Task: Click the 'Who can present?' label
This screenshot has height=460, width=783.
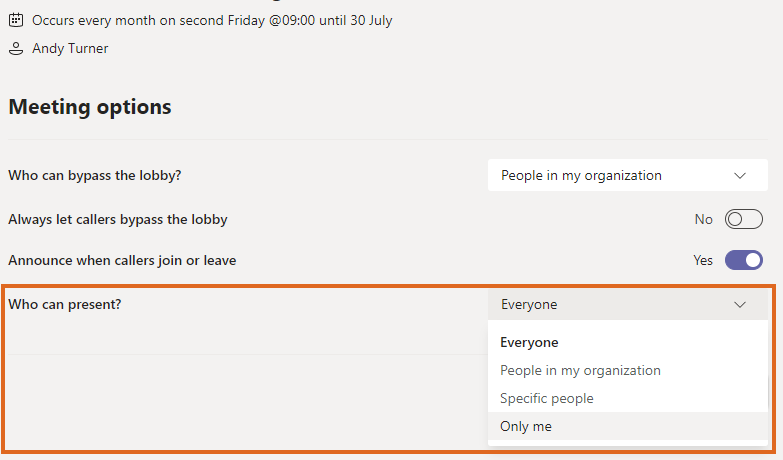Action: click(x=65, y=304)
